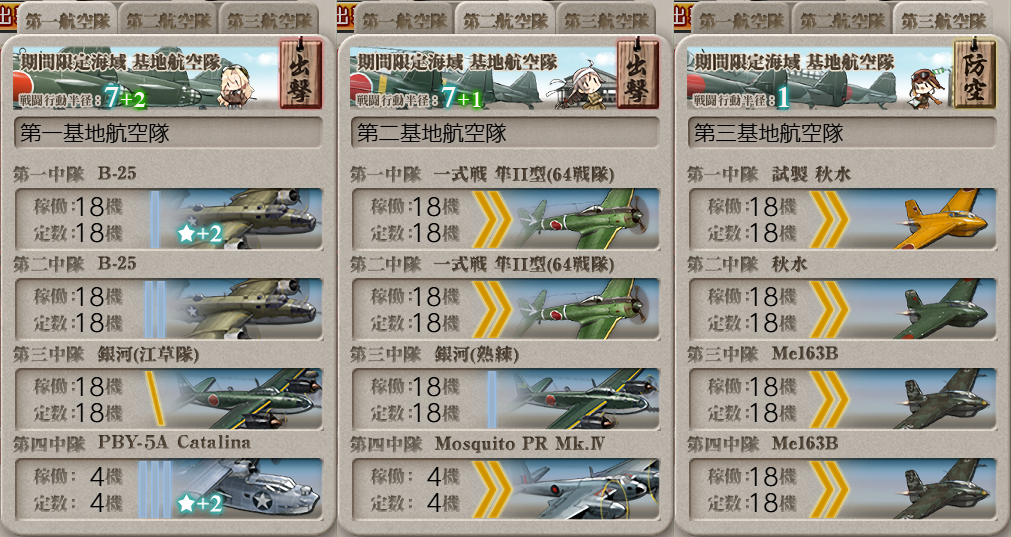
Task: Open the left panel's 第二航空隊 tab
Action: pyautogui.click(x=168, y=19)
